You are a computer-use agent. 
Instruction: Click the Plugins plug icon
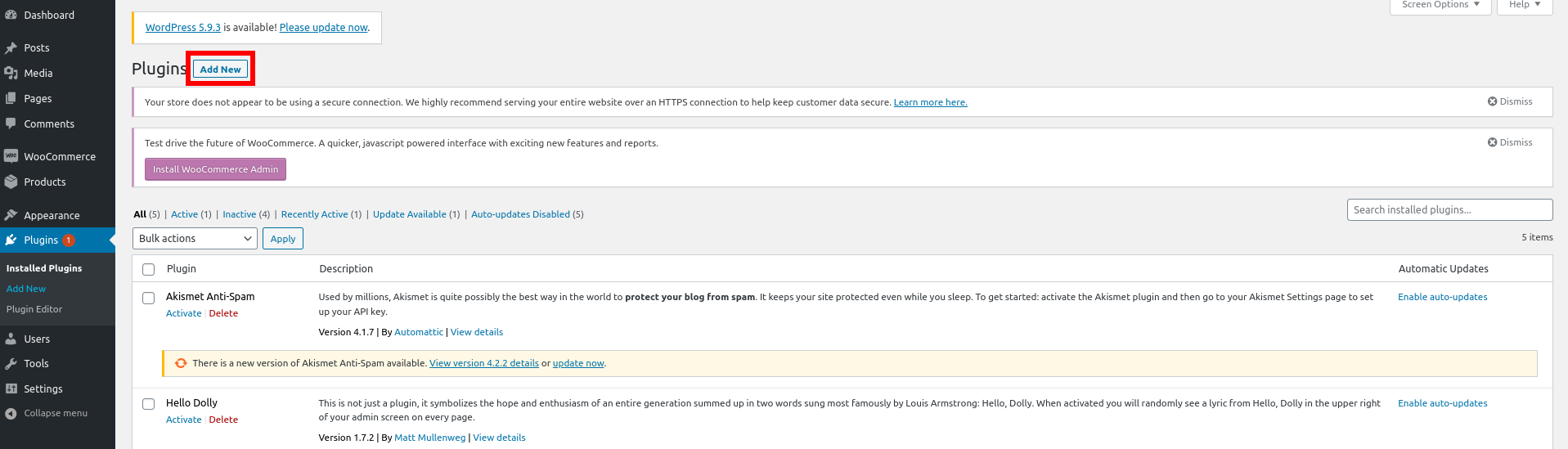11,240
